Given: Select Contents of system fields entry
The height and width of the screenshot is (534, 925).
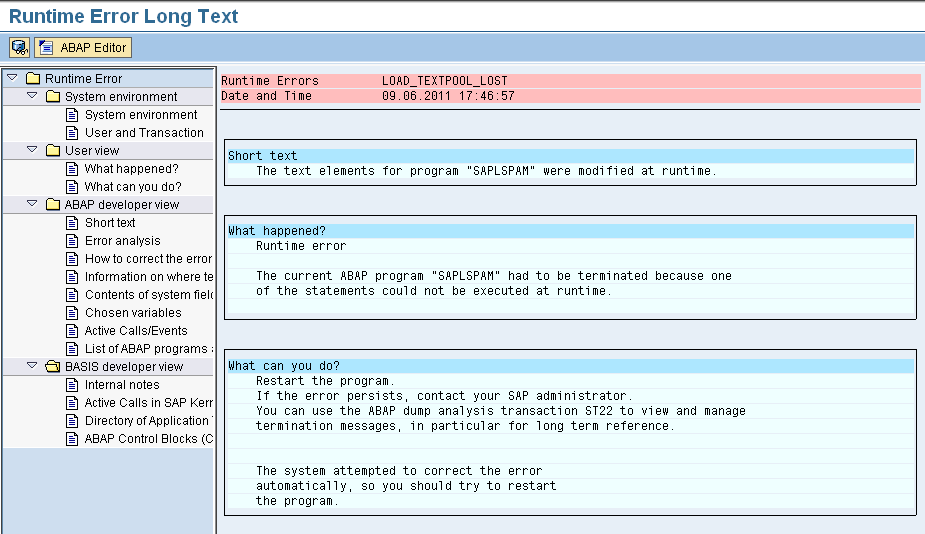Looking at the screenshot, I should pos(148,295).
